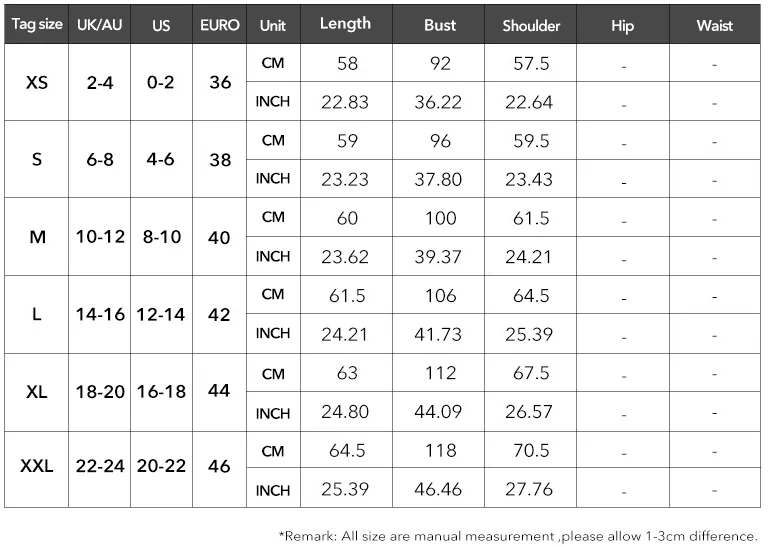Click the EURO column header
770x547 pixels.
click(220, 25)
